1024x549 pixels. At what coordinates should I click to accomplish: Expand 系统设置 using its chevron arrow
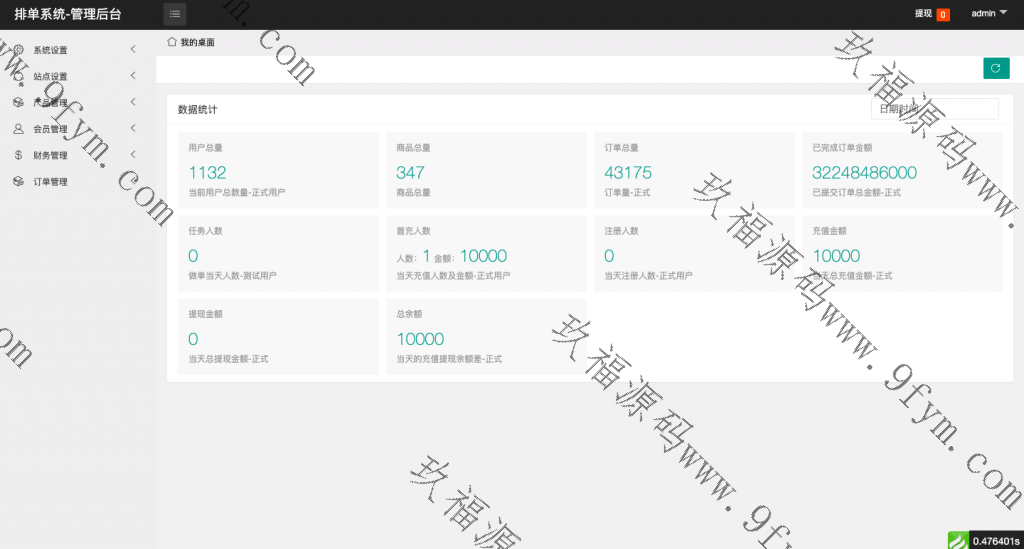pos(133,49)
